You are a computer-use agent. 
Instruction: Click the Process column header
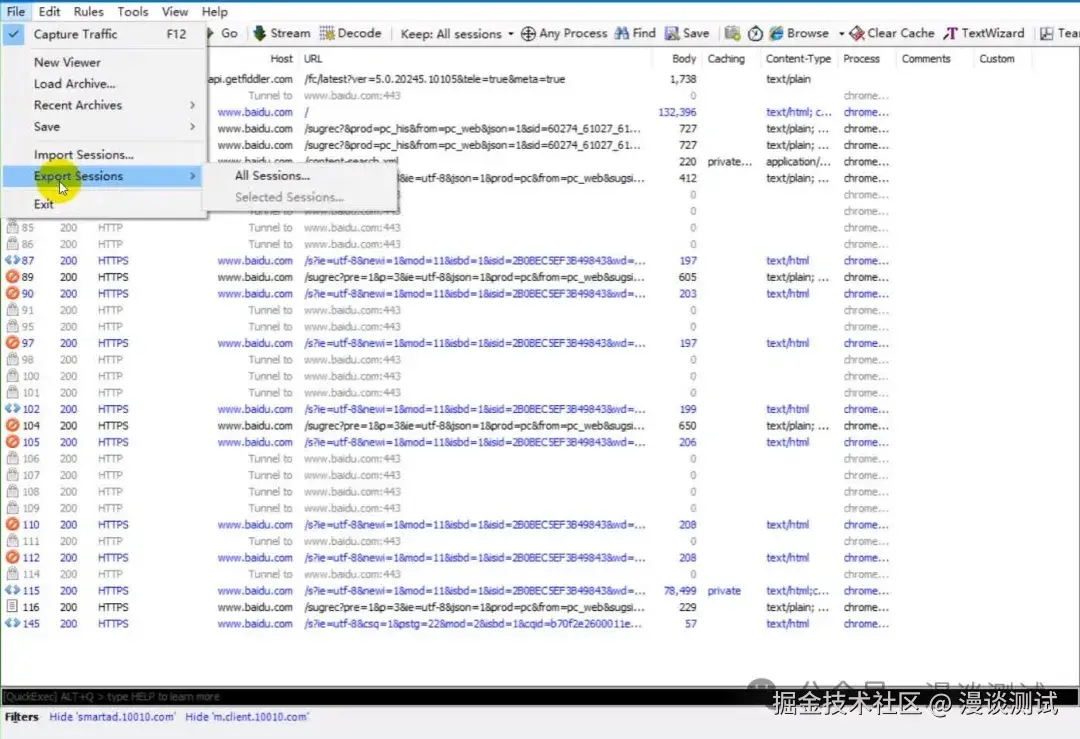pos(861,59)
